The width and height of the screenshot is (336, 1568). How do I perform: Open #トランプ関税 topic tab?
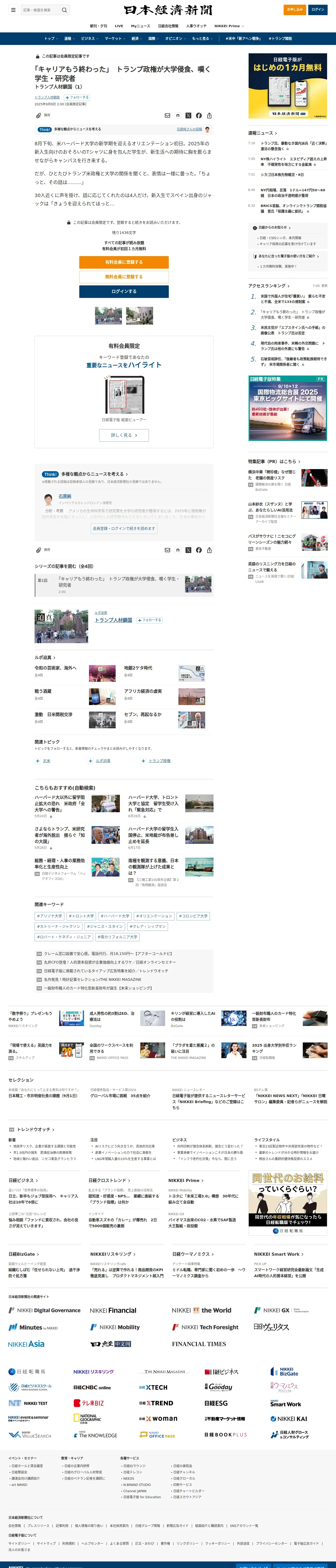[280, 38]
